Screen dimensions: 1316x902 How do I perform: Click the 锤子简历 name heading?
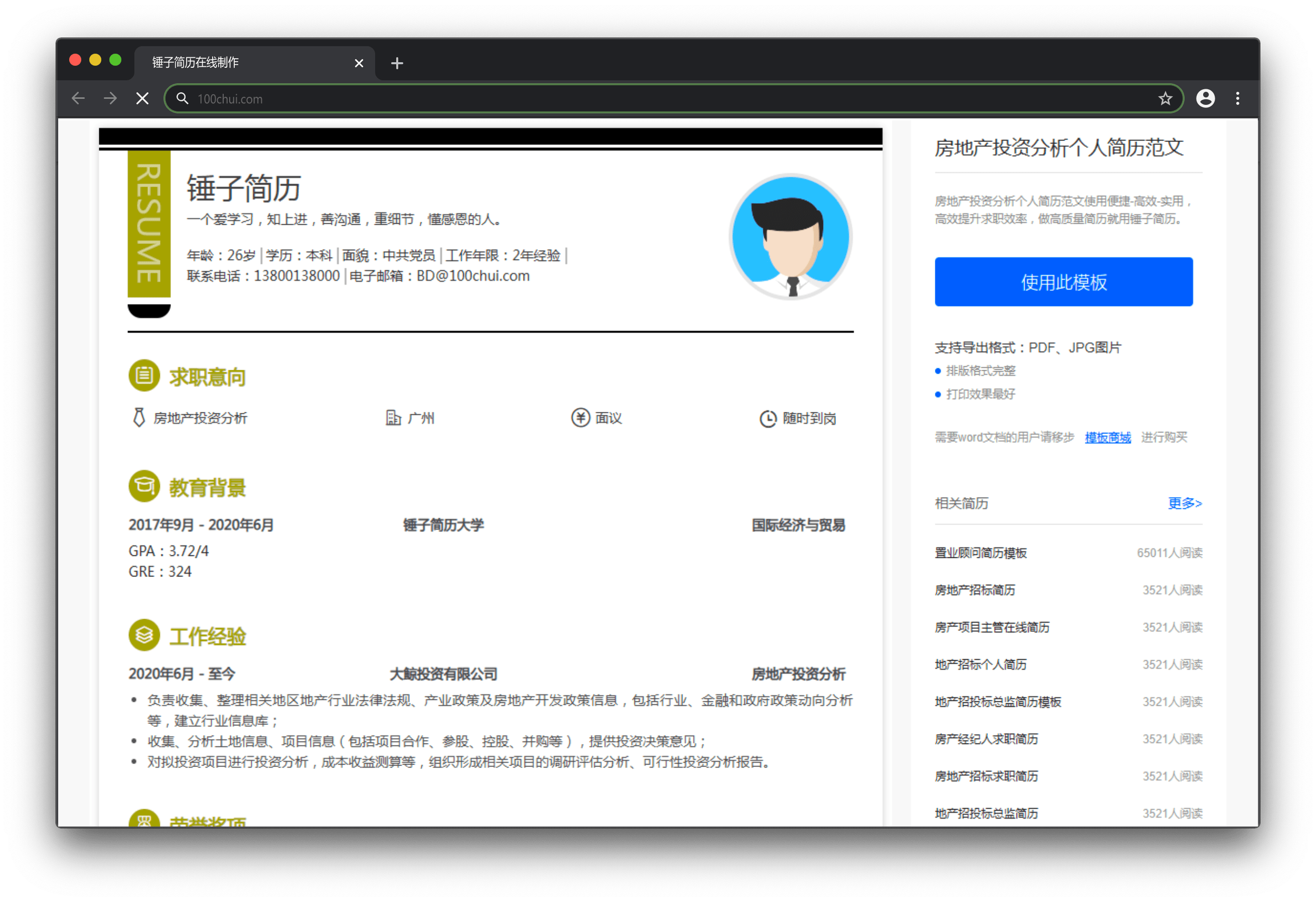click(244, 188)
